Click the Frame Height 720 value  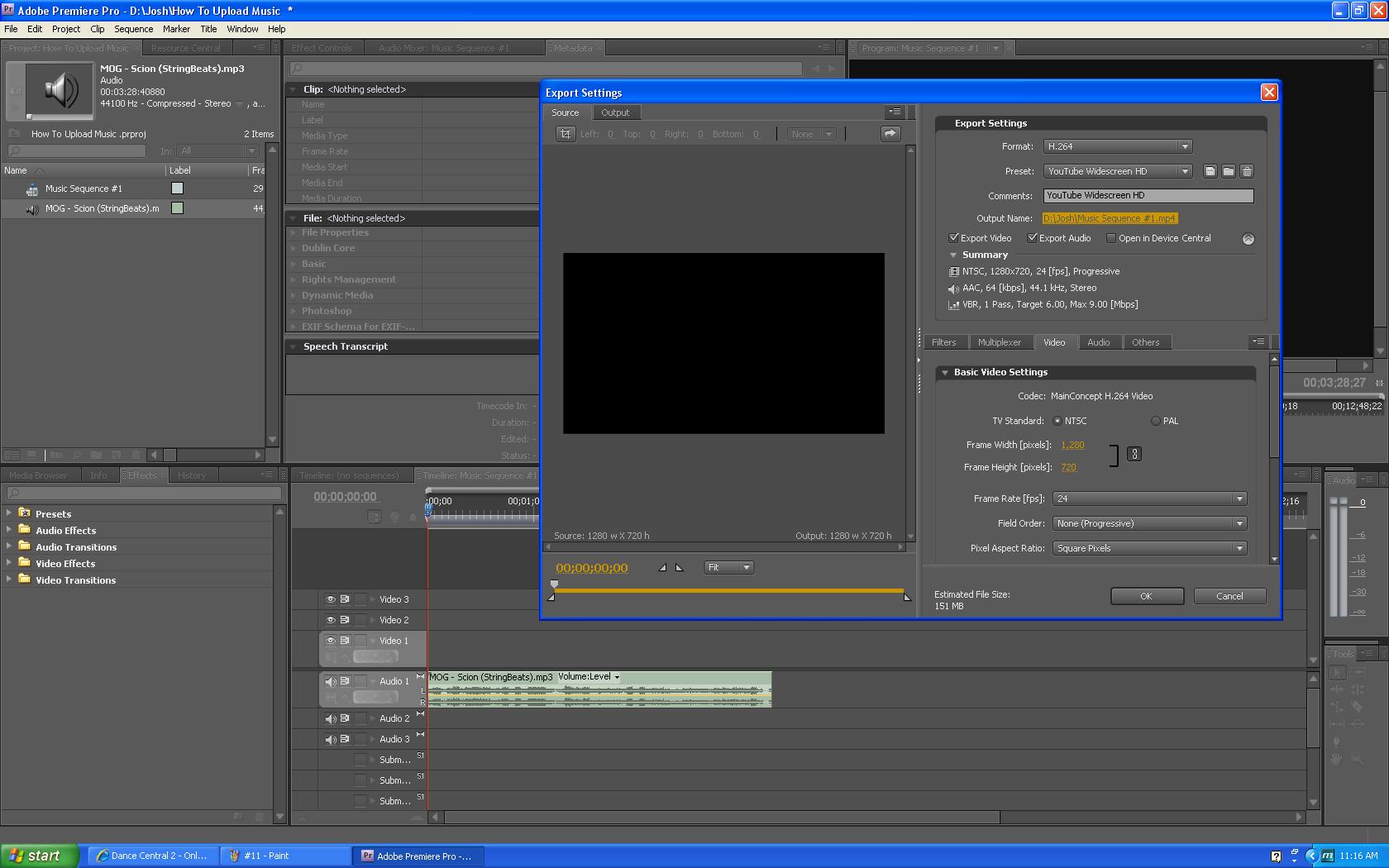(x=1068, y=467)
